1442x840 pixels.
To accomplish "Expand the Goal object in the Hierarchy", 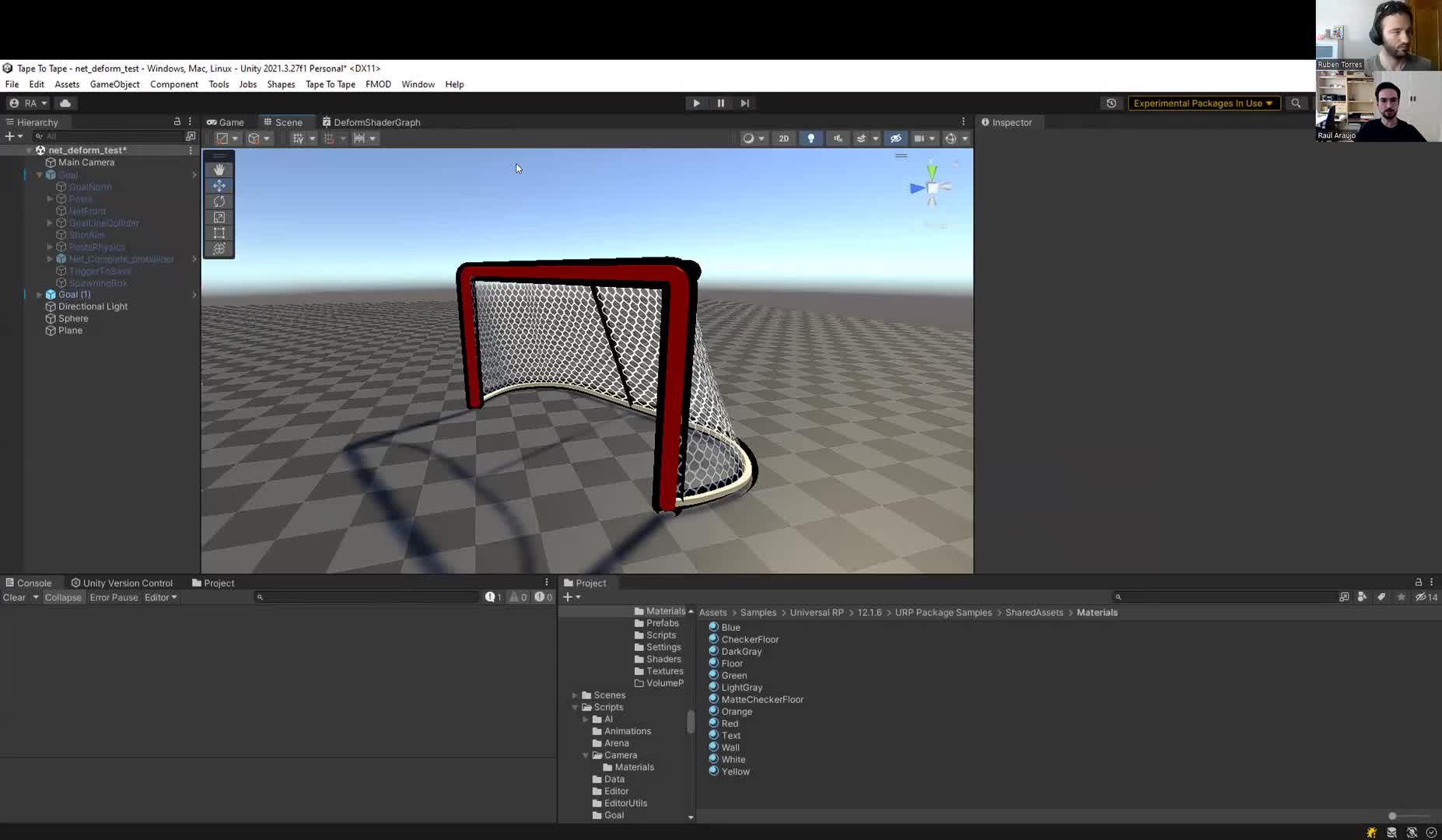I will pos(38,174).
